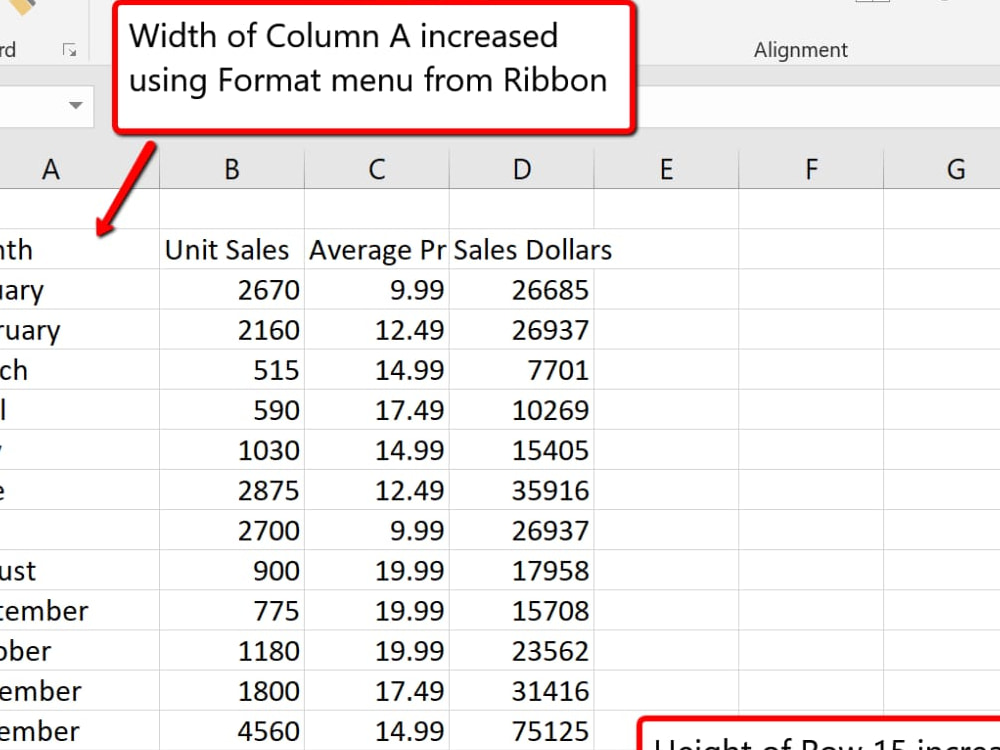Select the cell with unit sales 900
1000x750 pixels.
(x=232, y=570)
